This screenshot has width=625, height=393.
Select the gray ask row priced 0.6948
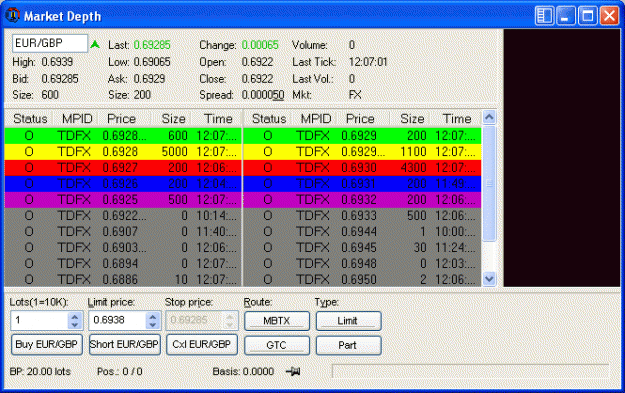(362, 263)
